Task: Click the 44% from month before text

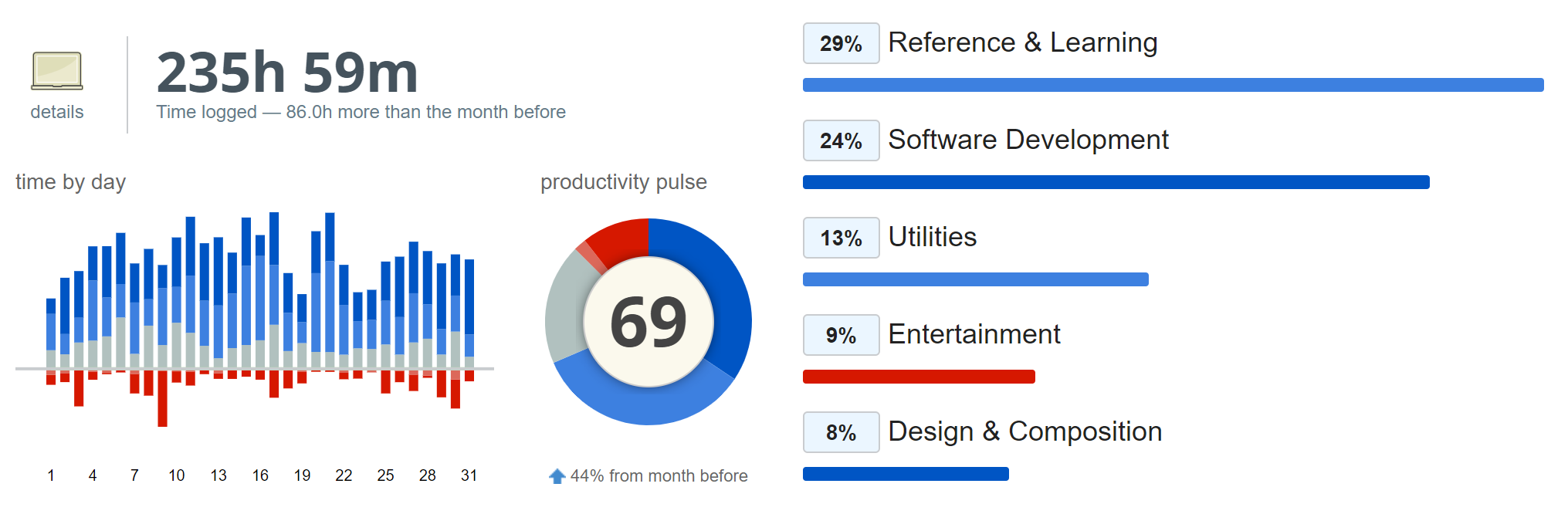Action: [x=659, y=476]
